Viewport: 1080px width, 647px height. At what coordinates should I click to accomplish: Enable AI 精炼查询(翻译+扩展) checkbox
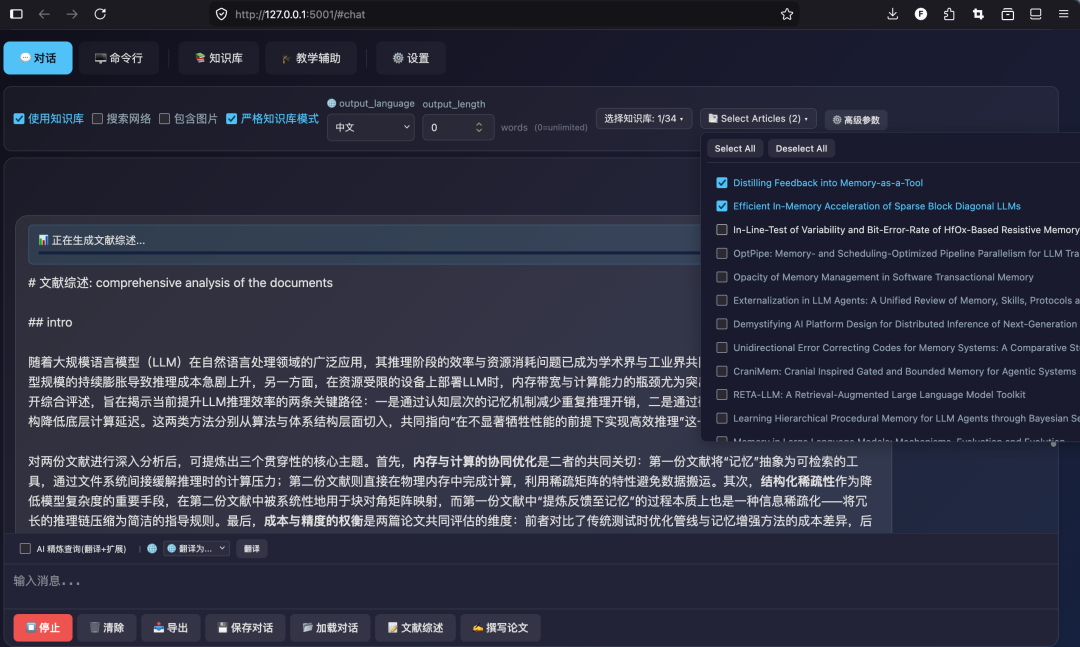coord(25,548)
